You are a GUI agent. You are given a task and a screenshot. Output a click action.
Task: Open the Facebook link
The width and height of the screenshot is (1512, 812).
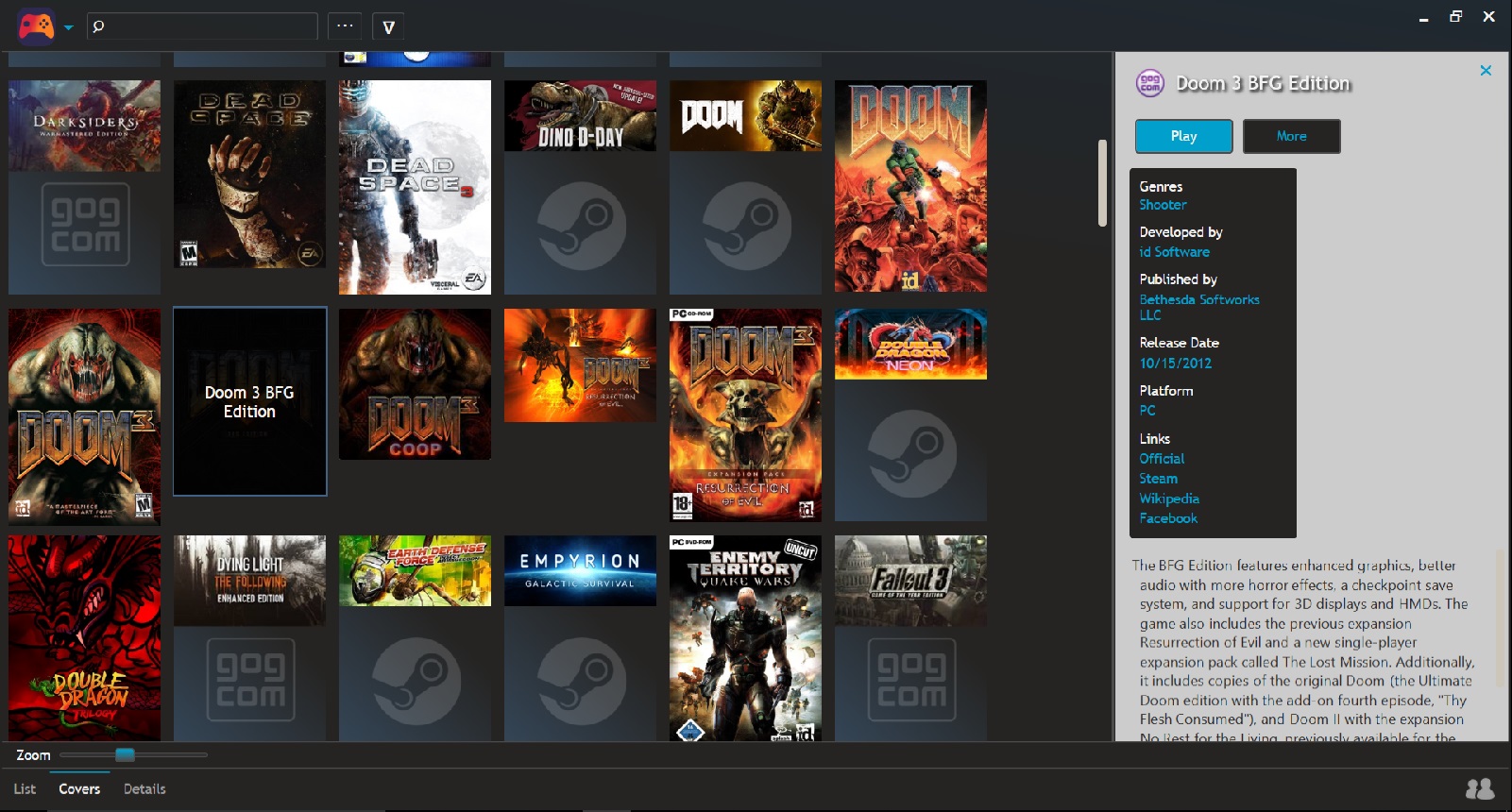pyautogui.click(x=1168, y=518)
